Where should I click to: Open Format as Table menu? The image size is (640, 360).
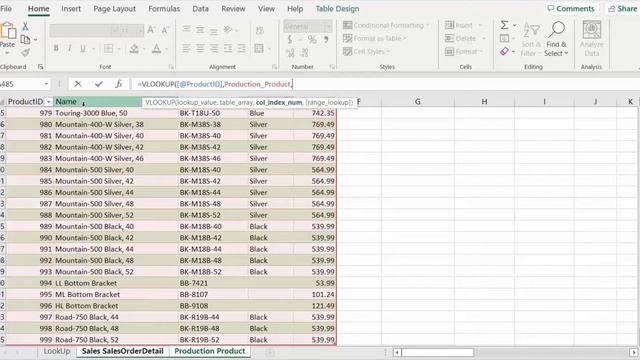tap(375, 38)
